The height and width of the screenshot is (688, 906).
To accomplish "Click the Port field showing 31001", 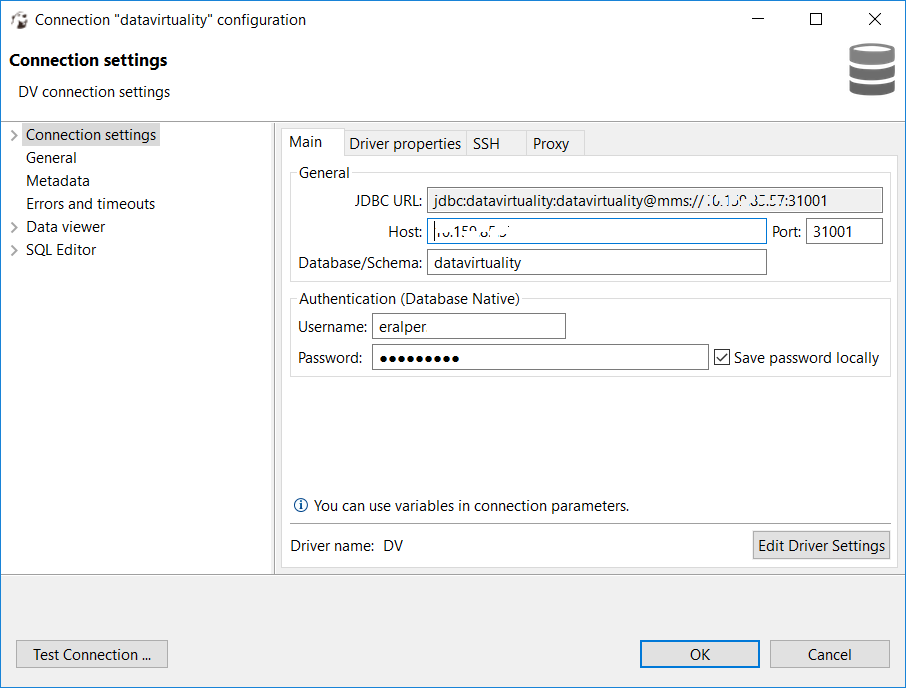I will pyautogui.click(x=844, y=231).
